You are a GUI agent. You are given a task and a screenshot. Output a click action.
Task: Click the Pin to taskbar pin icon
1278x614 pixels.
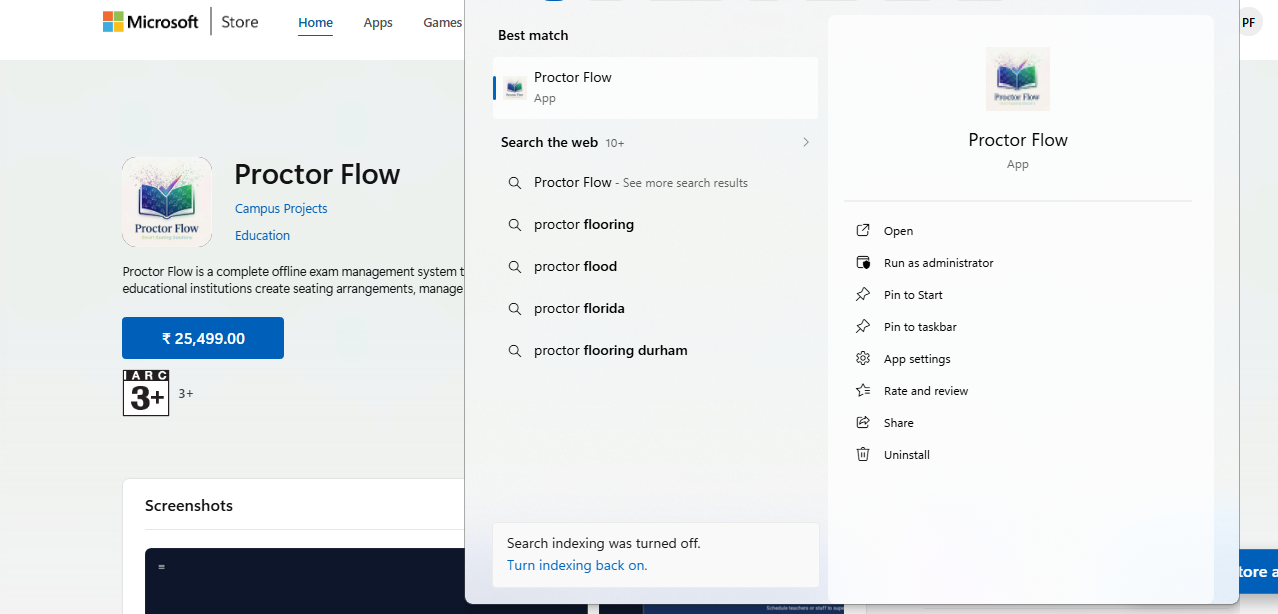[x=863, y=327]
